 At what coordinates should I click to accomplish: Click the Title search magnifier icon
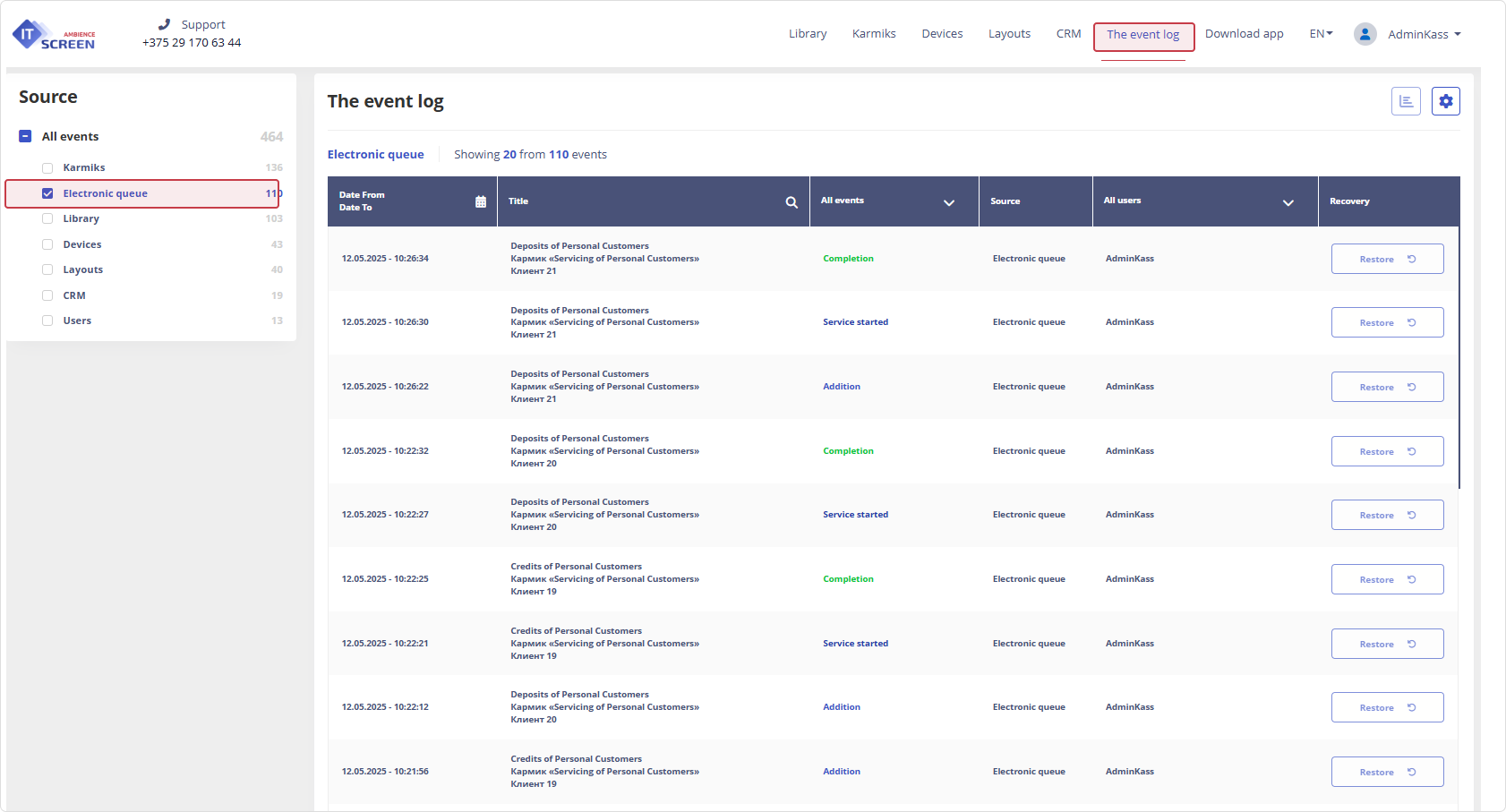[792, 201]
